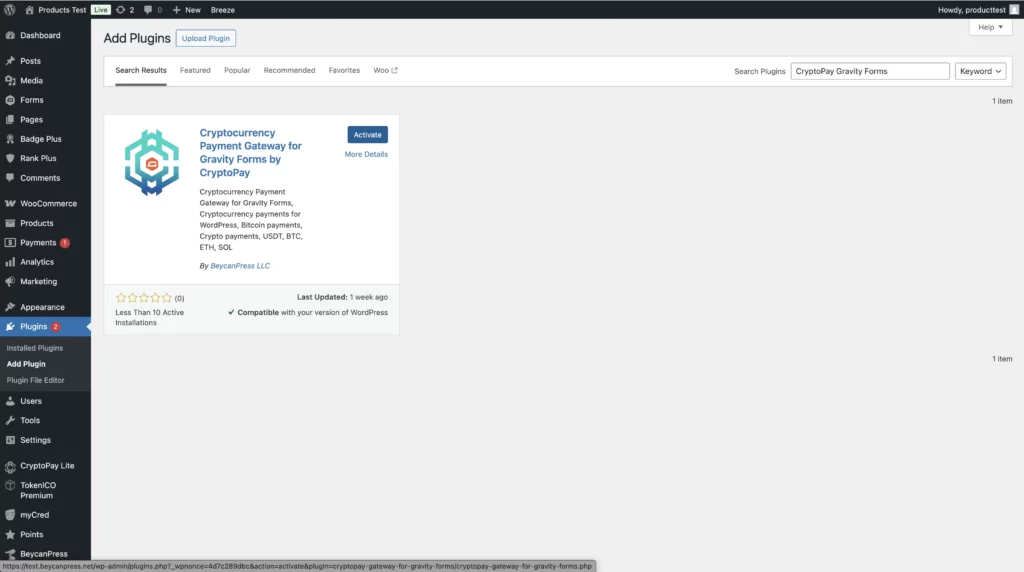Switch to the Featured plugins tab
Screen dimensions: 1024x572
pos(195,71)
